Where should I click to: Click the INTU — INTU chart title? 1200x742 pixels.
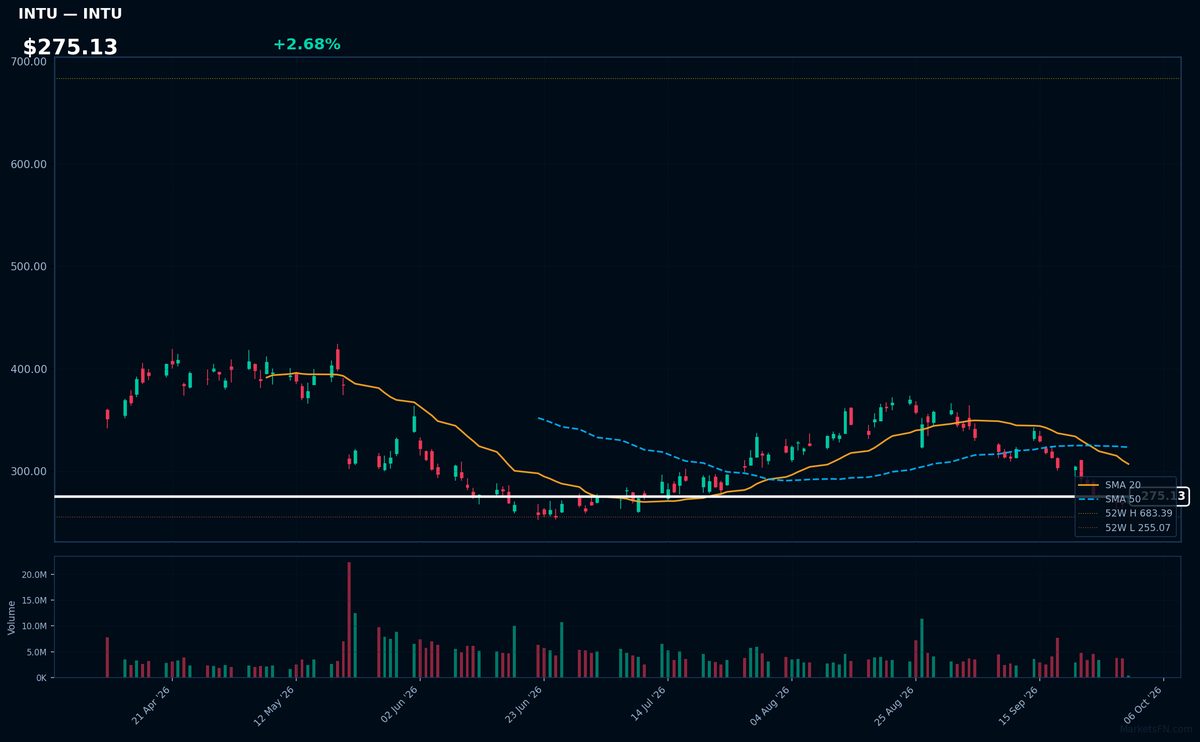click(x=70, y=14)
